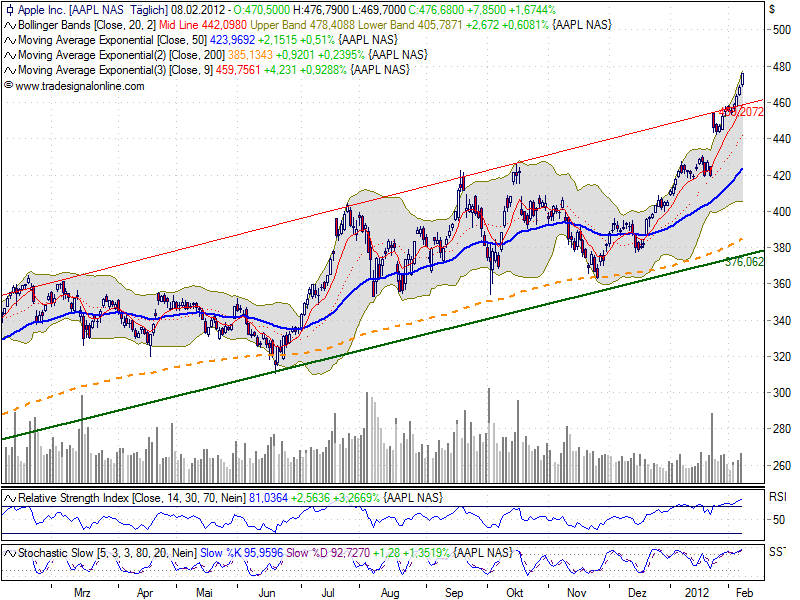This screenshot has width=800, height=600.
Task: Click the 500 level on price axis
Action: tap(781, 30)
